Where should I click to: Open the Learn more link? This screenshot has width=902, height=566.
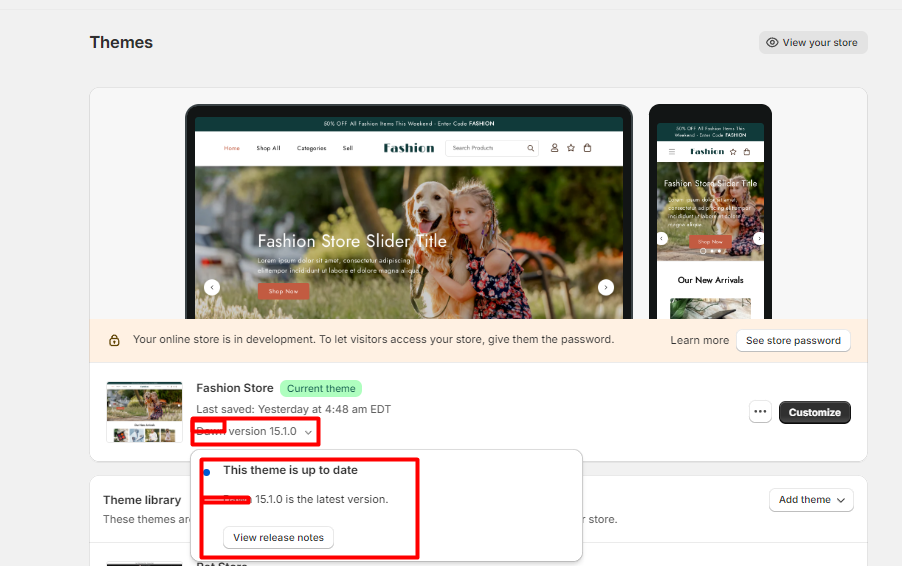pos(700,341)
